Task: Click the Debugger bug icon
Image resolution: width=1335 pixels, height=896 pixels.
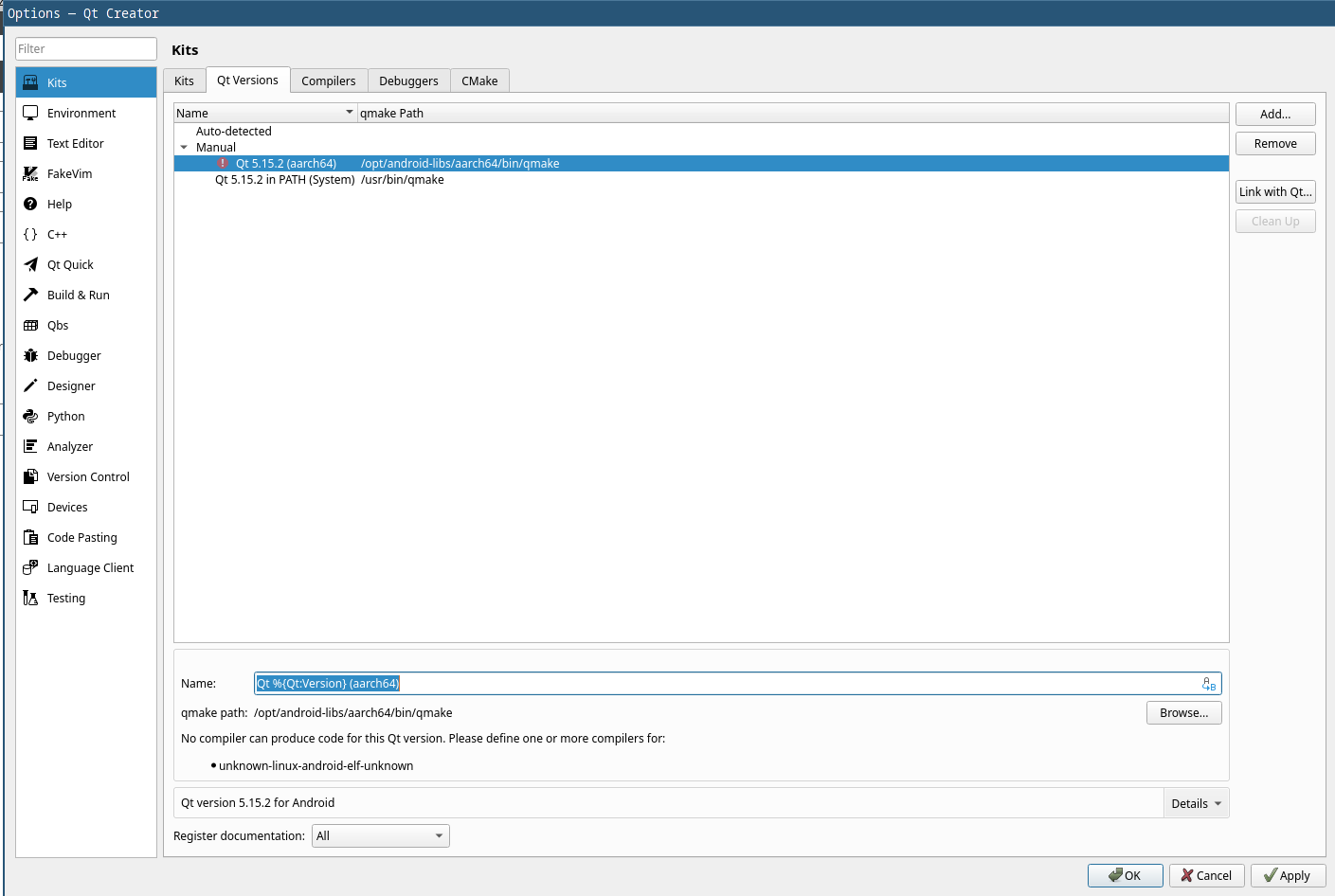Action: coord(30,355)
